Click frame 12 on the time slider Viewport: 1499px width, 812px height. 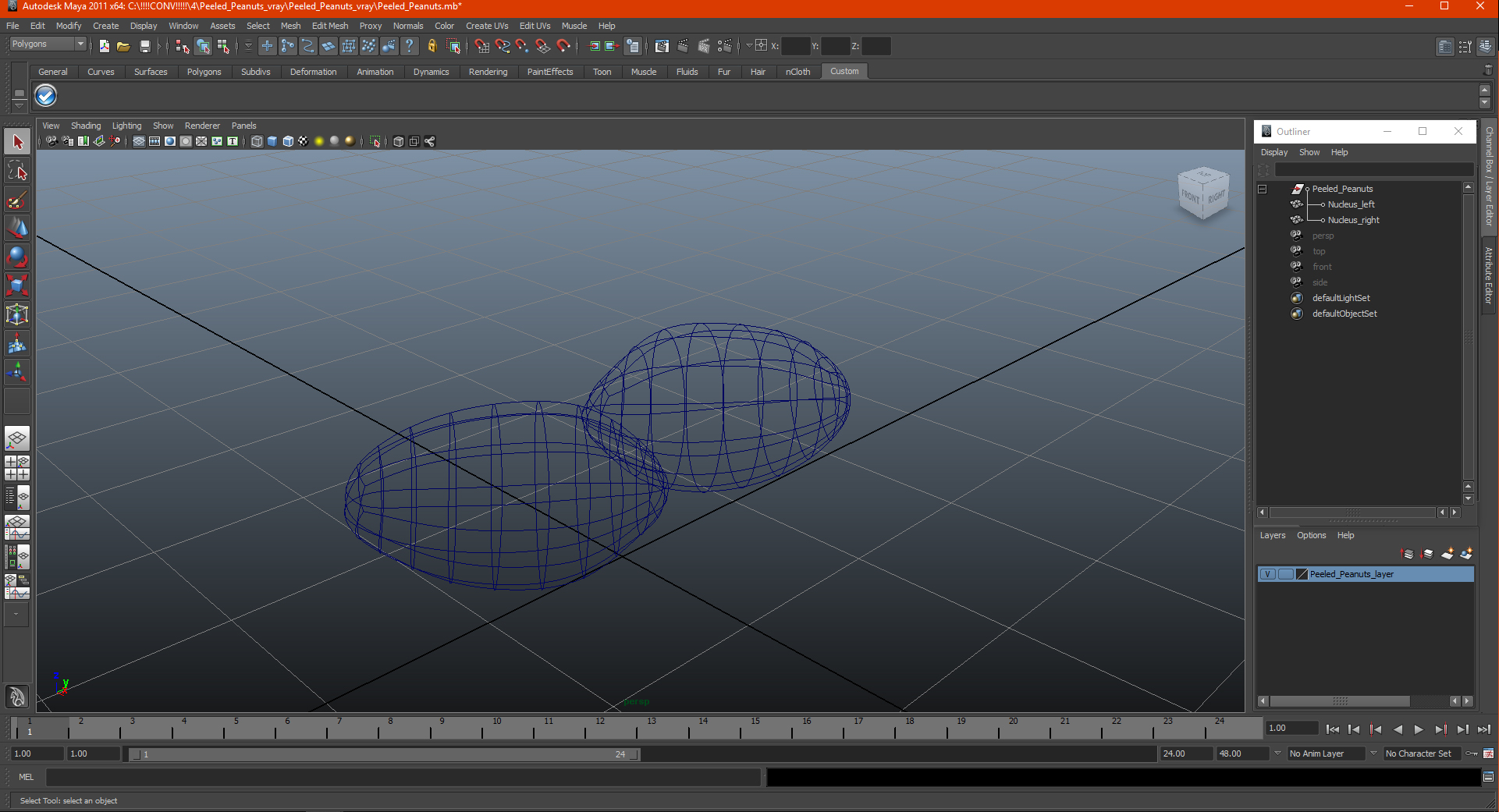pos(599,729)
